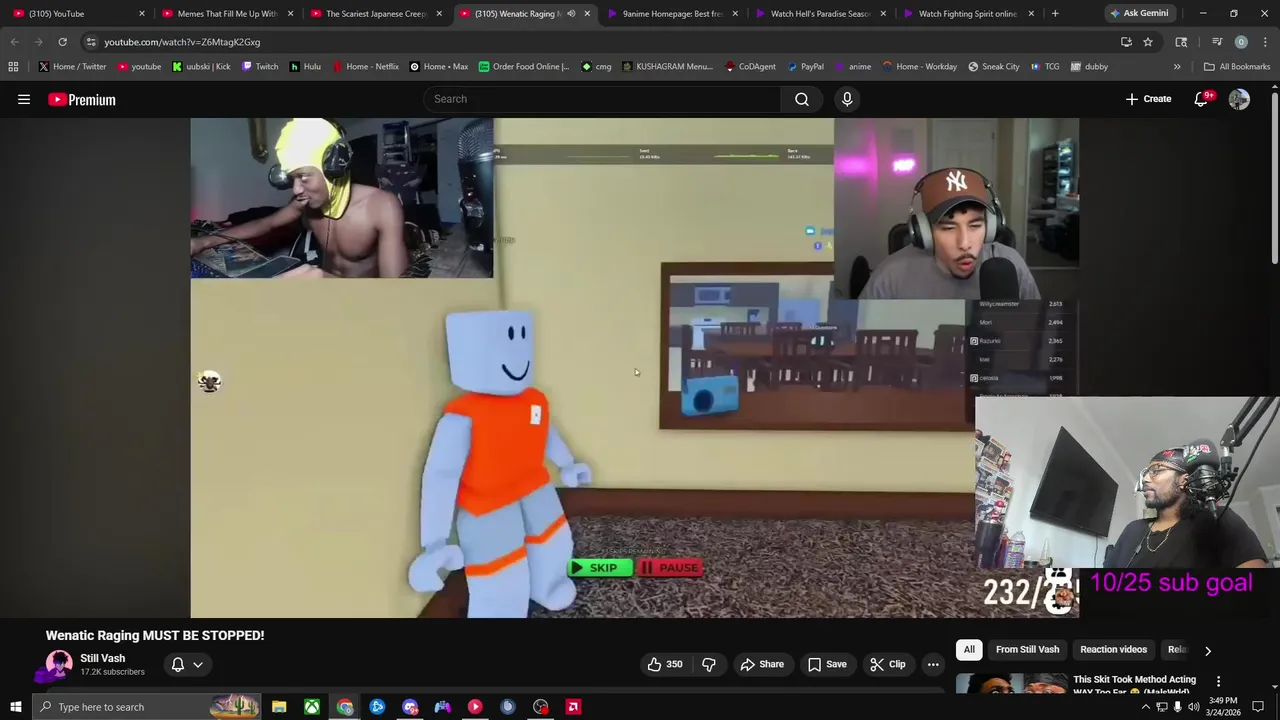Screen dimensions: 1280x720
Task: Install app icon in address bar
Action: 1126,42
